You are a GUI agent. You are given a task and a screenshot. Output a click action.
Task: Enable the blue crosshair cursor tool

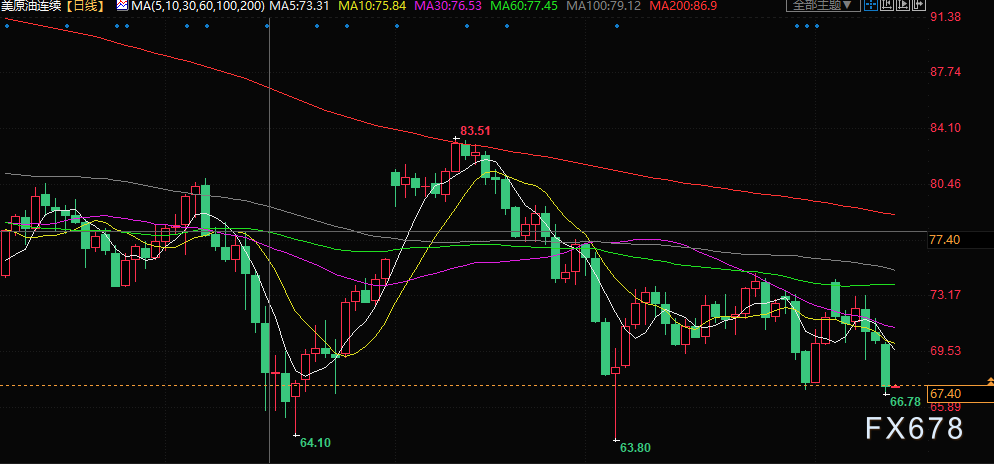(x=871, y=4)
